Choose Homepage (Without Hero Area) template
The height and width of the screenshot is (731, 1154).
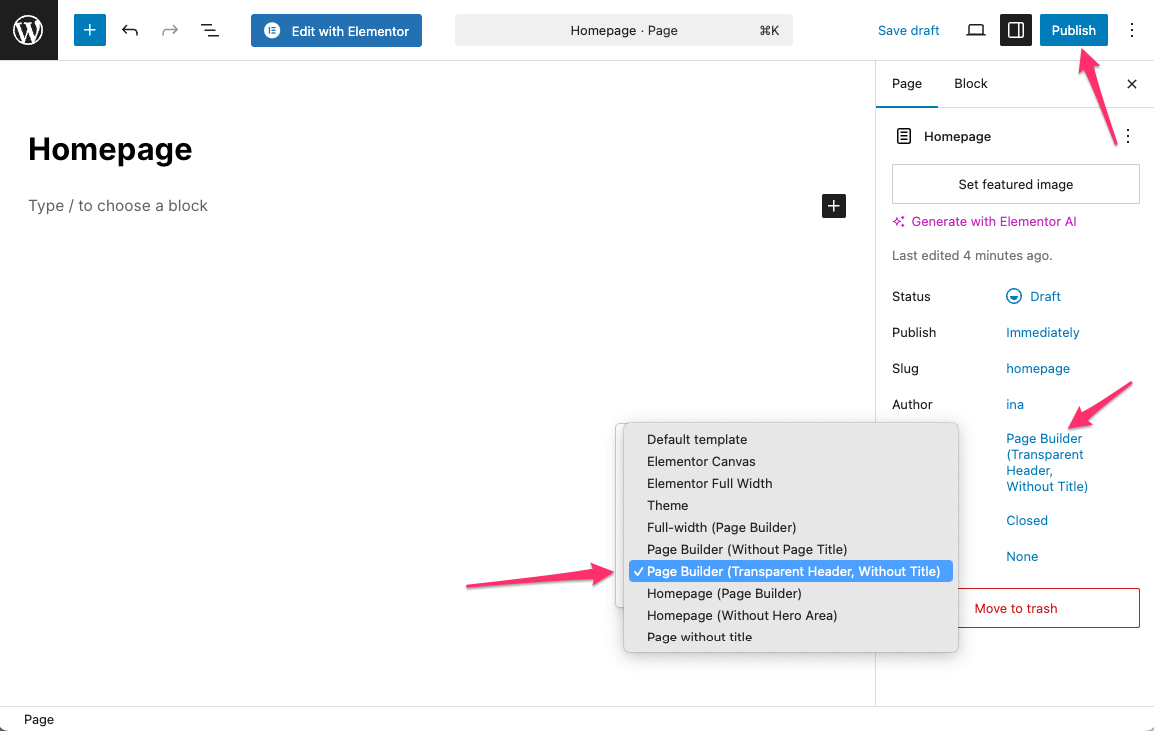coord(741,615)
